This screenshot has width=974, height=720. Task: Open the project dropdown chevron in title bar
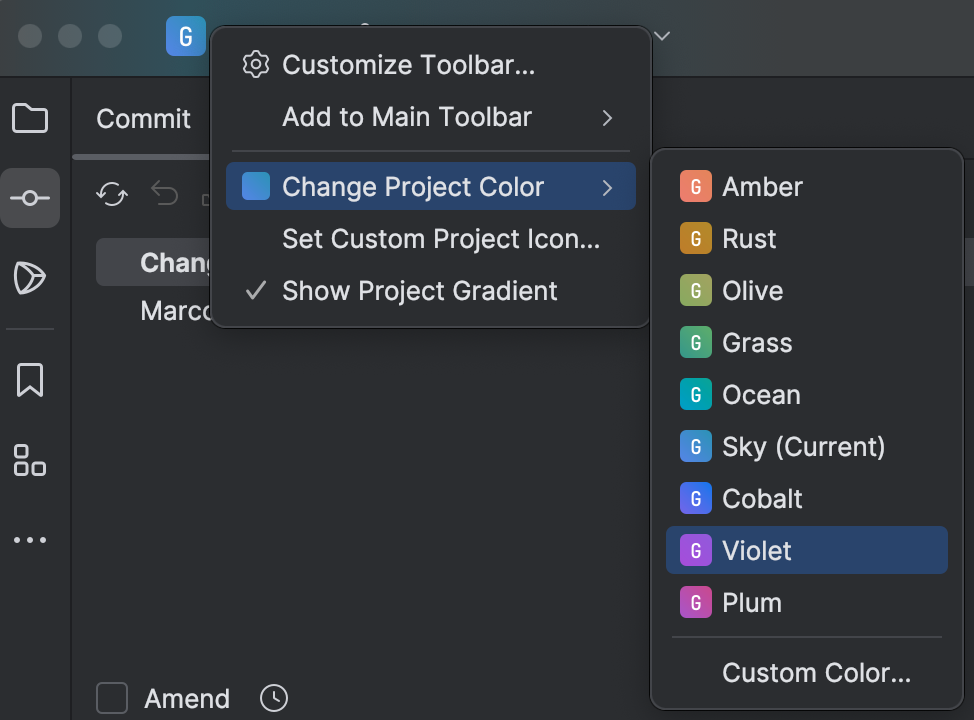tap(662, 36)
